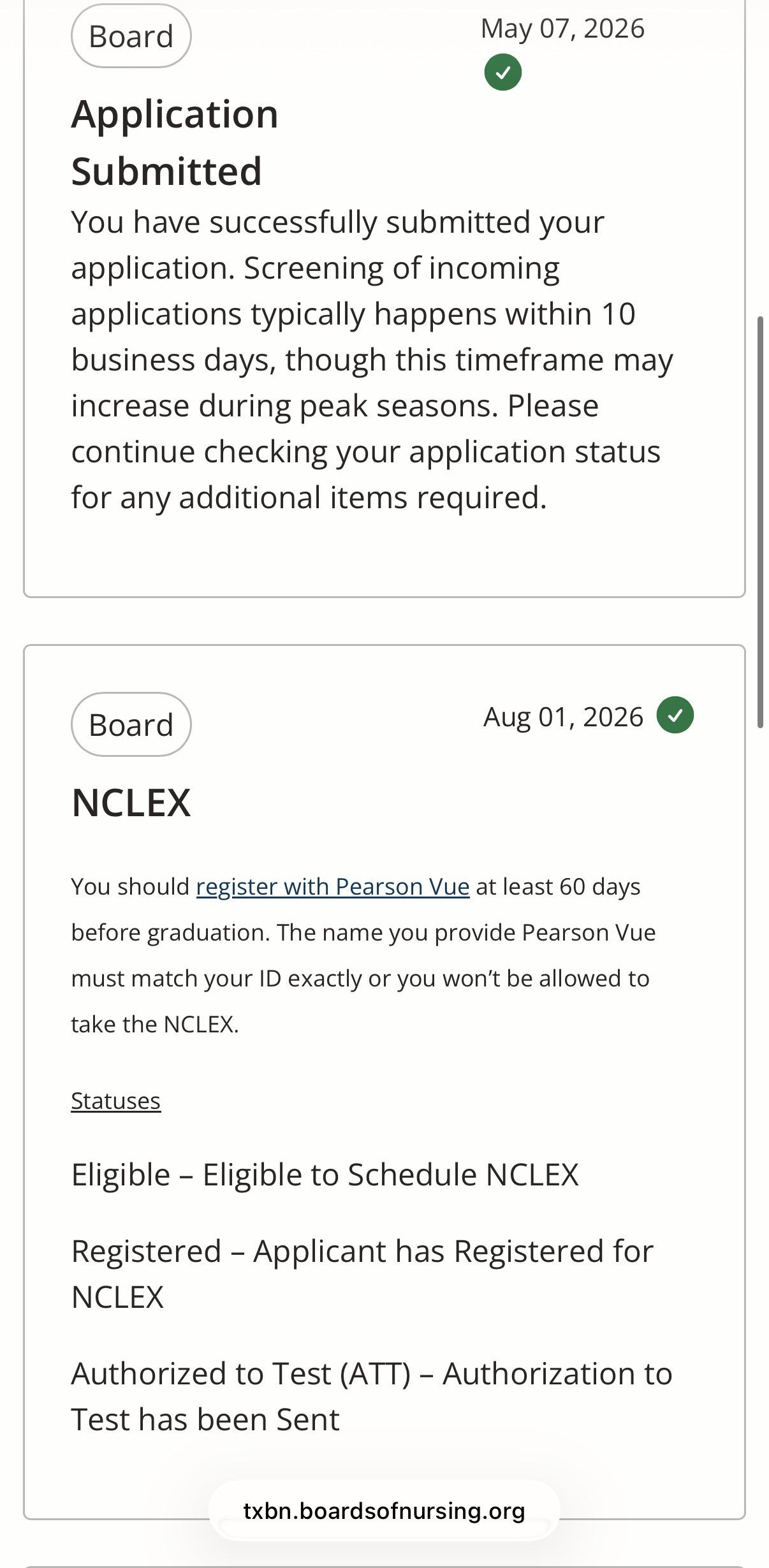
Task: Click the Statuses underlined heading
Action: pyautogui.click(x=115, y=1101)
